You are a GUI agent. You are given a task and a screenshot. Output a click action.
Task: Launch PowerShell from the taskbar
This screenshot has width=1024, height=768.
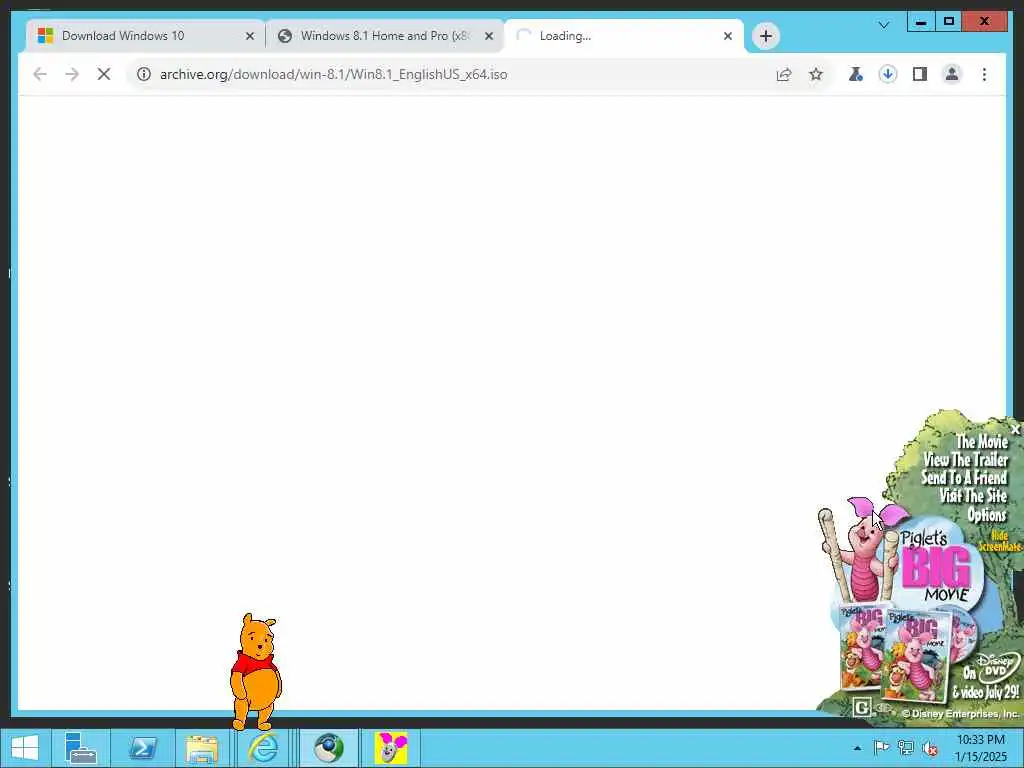click(x=142, y=748)
